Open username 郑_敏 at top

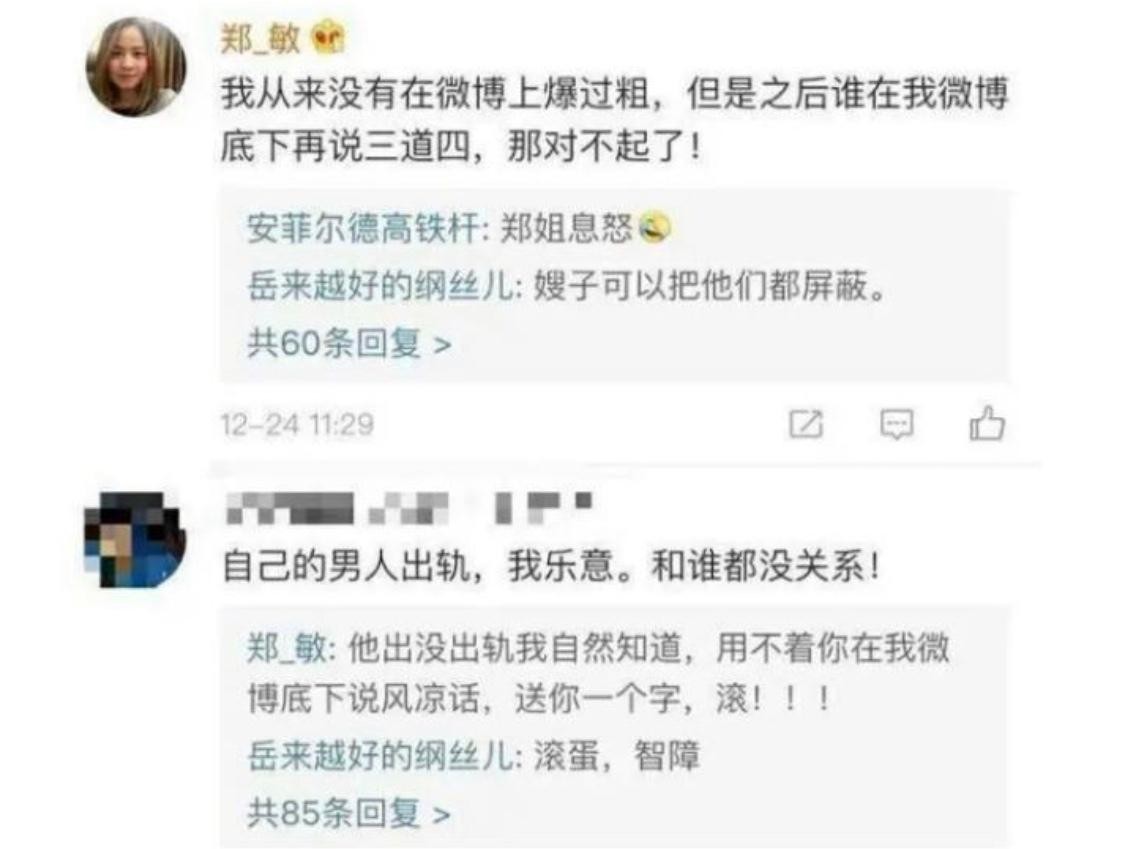pyautogui.click(x=260, y=38)
